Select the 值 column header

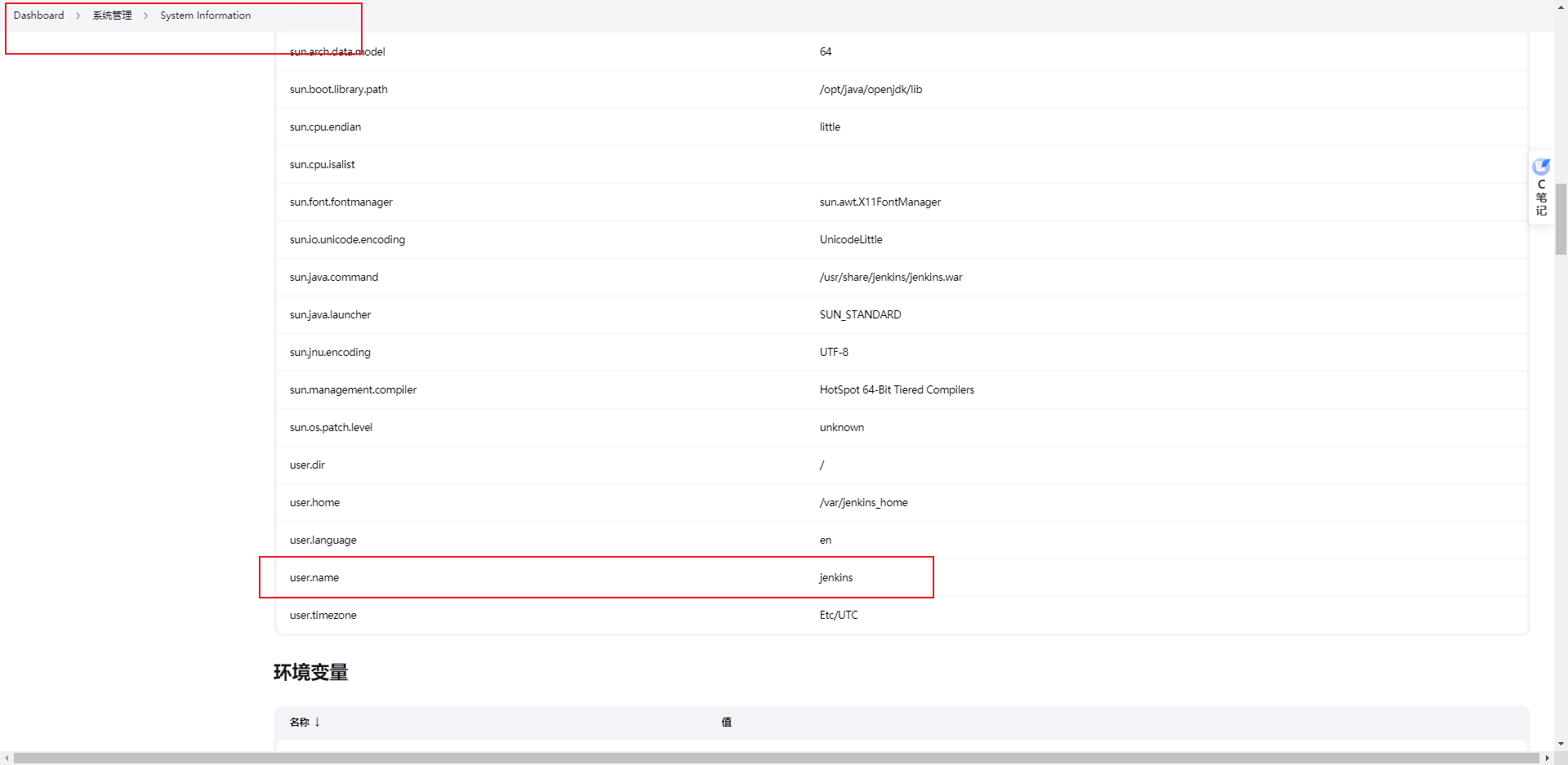tap(726, 722)
